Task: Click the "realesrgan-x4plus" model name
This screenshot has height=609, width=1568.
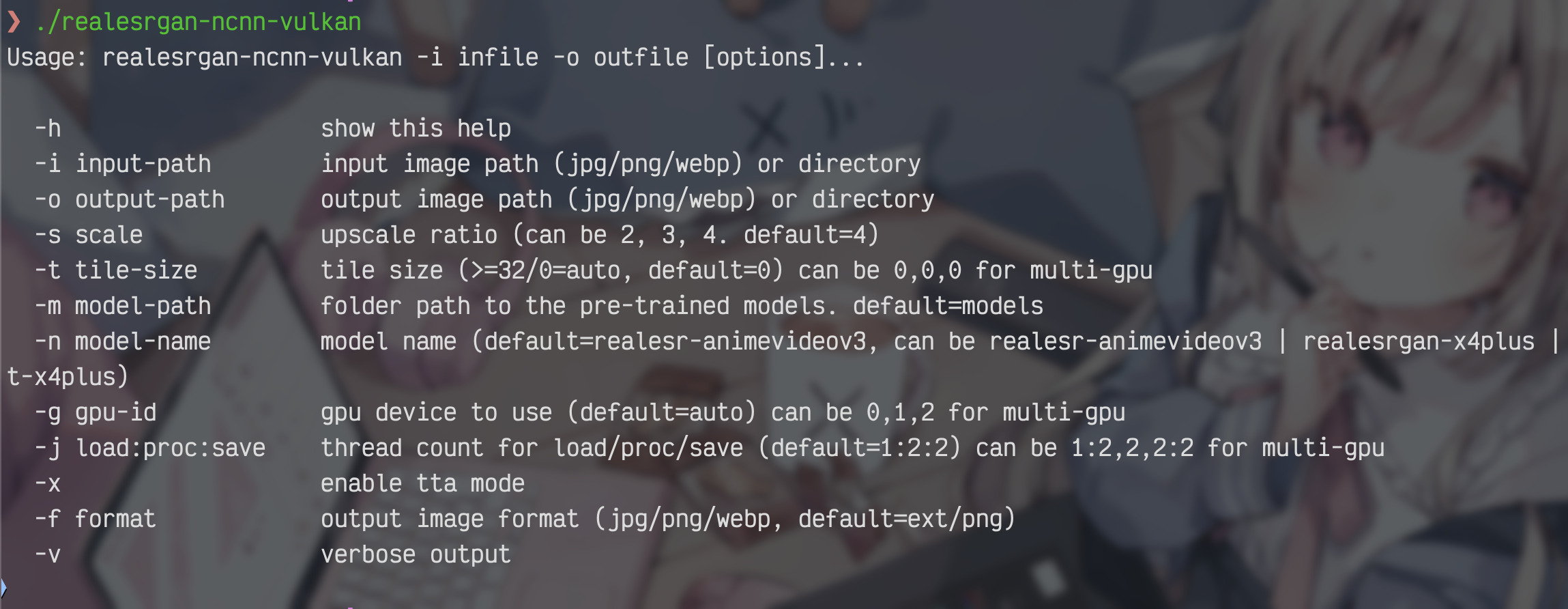Action: [1419, 341]
